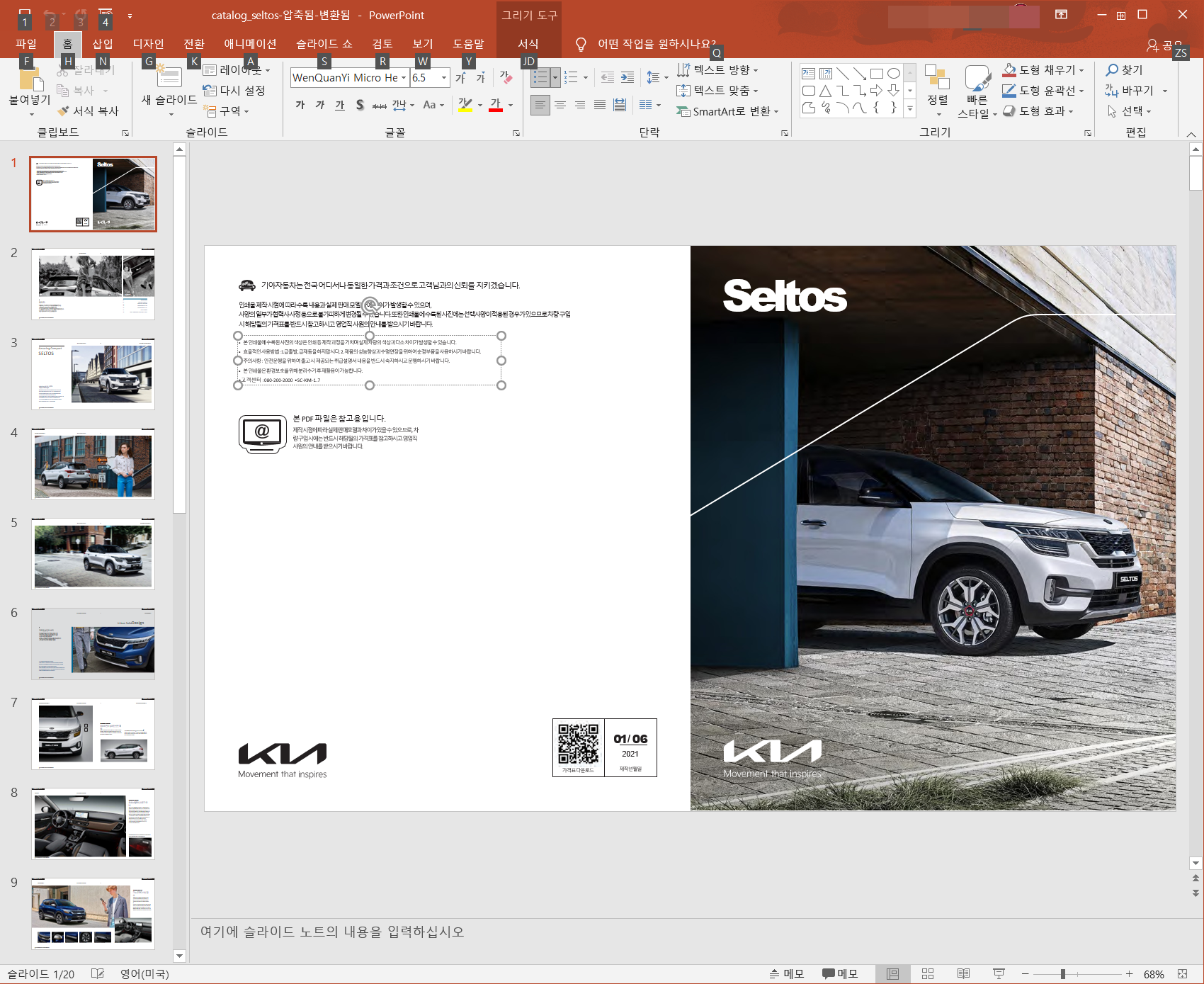Toggle normal view in status bar
The width and height of the screenshot is (1204, 984).
[x=892, y=974]
